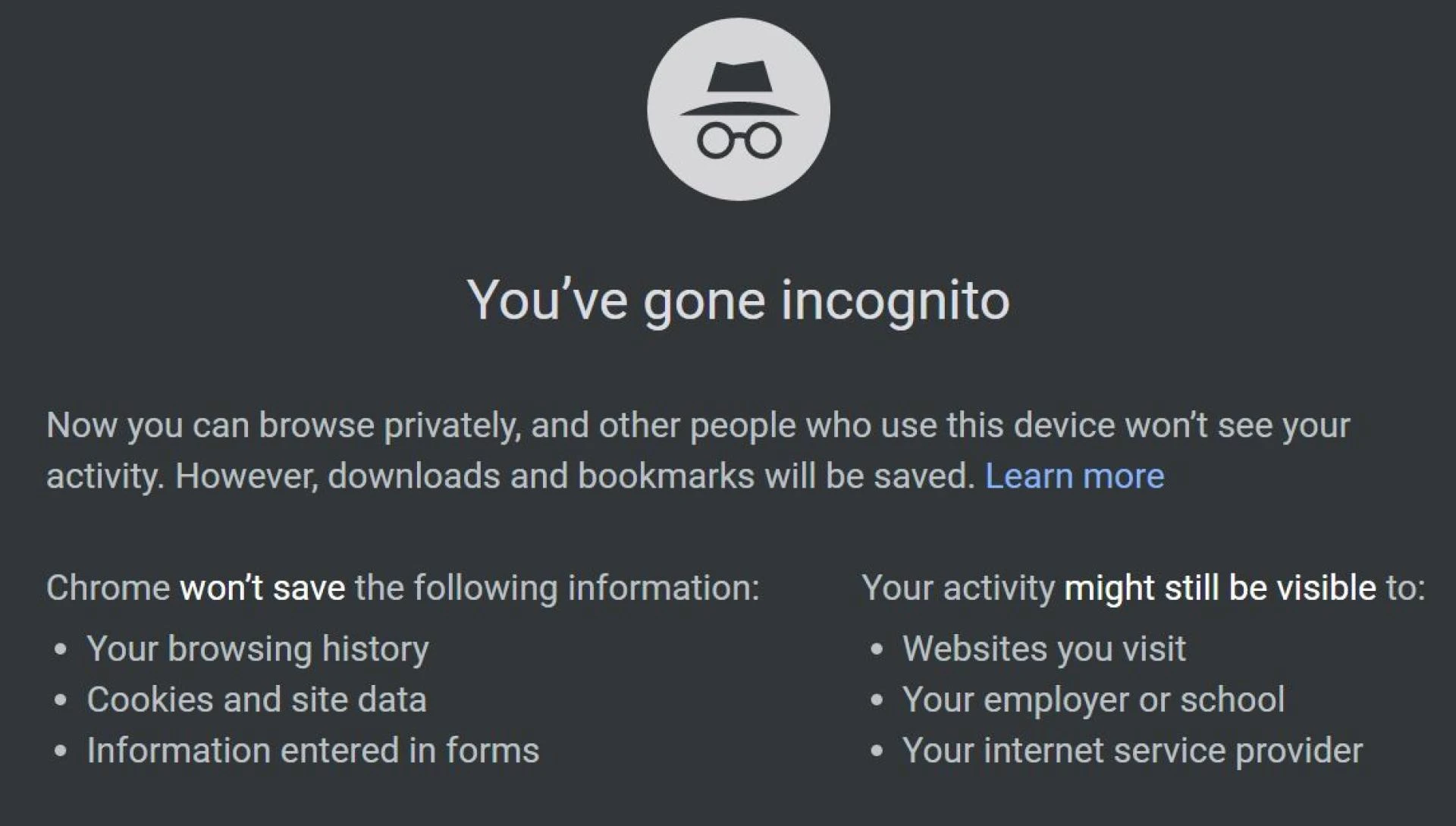The height and width of the screenshot is (826, 1456).
Task: Click the bold "won't save" text
Action: pos(262,588)
